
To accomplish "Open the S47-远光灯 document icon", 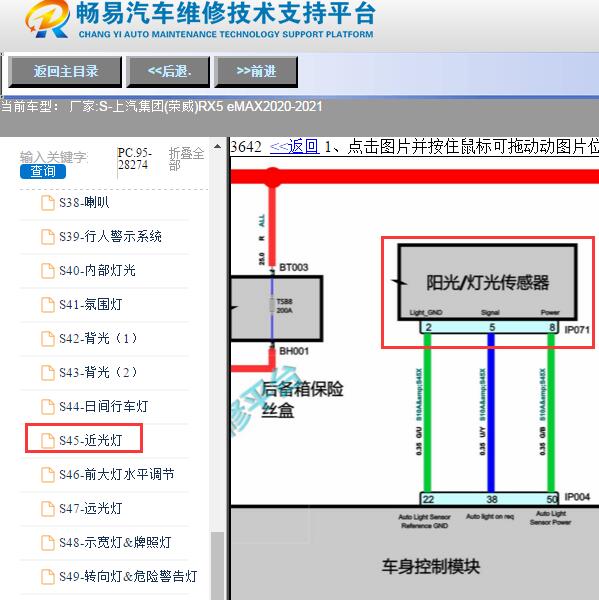I will 48,509.
